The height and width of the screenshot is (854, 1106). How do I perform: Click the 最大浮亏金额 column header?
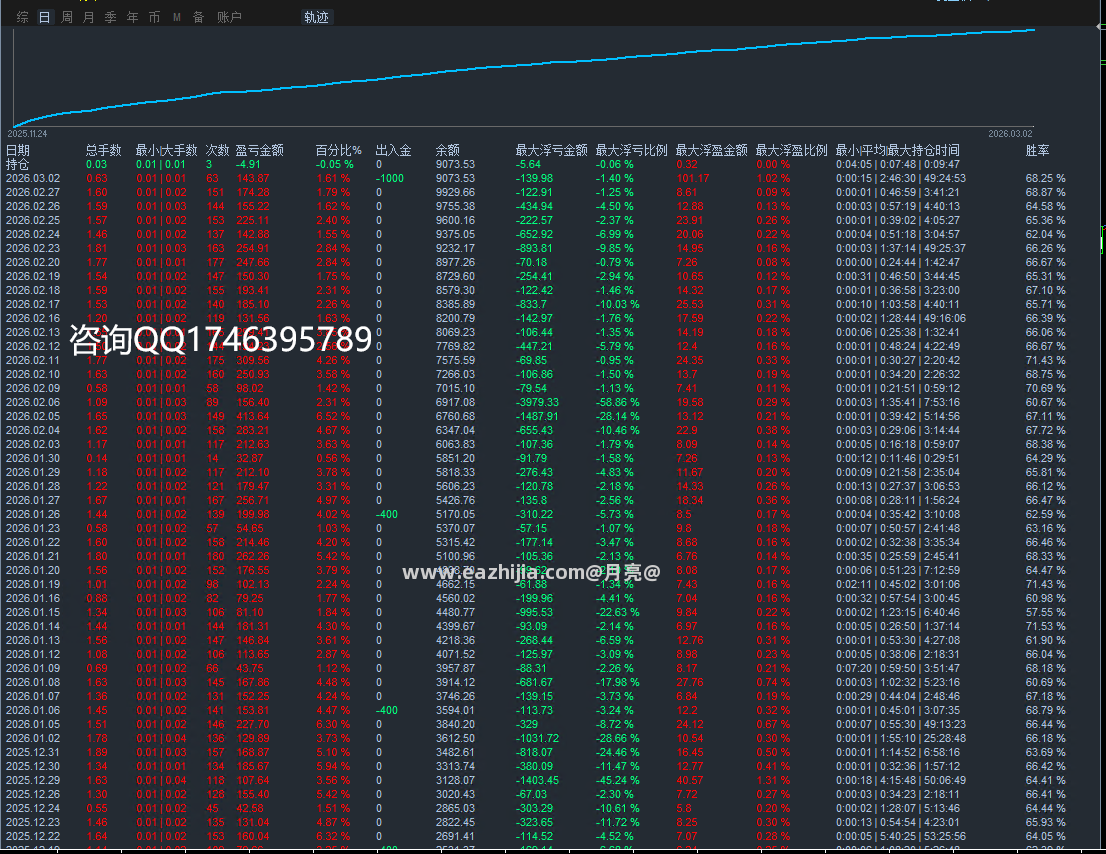coord(552,150)
